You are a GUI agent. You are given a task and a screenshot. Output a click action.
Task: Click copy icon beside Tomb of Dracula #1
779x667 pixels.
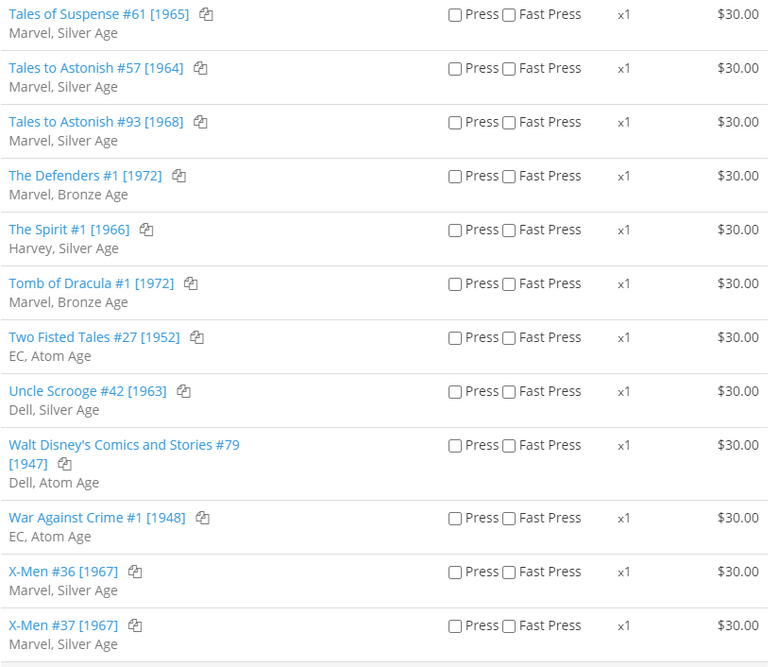click(x=191, y=284)
